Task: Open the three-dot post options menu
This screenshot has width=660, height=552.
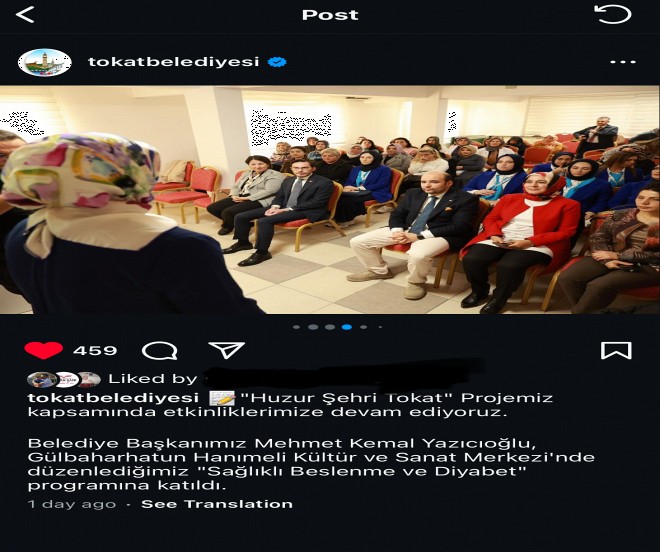Action: click(623, 62)
